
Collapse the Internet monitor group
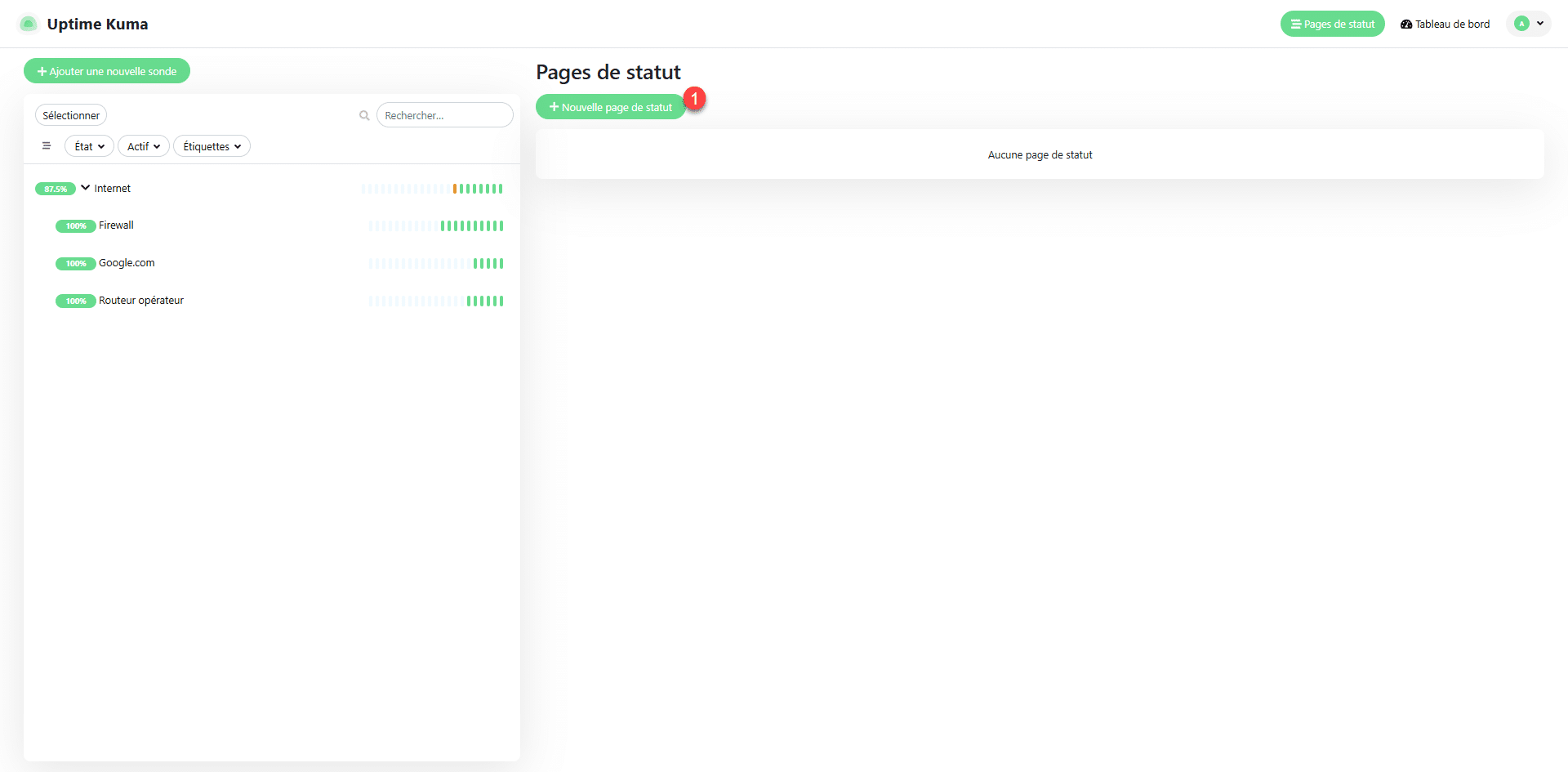[85, 188]
